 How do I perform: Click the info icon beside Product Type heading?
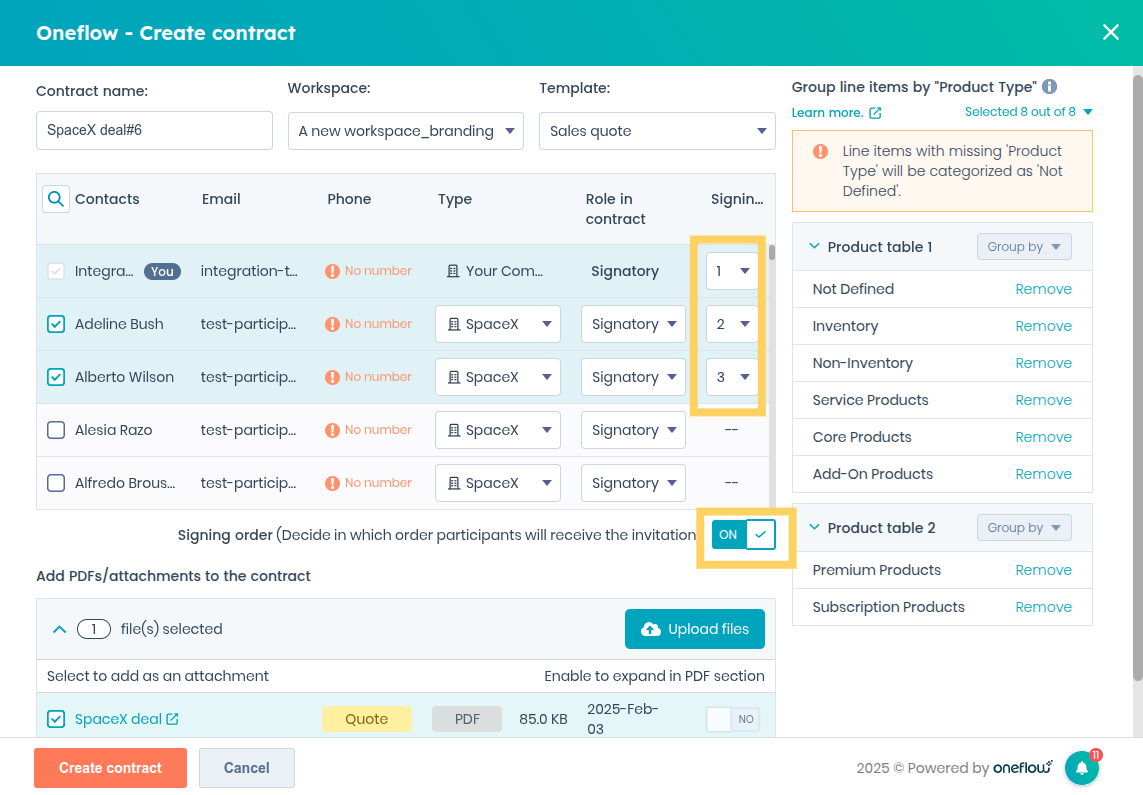click(x=1050, y=87)
